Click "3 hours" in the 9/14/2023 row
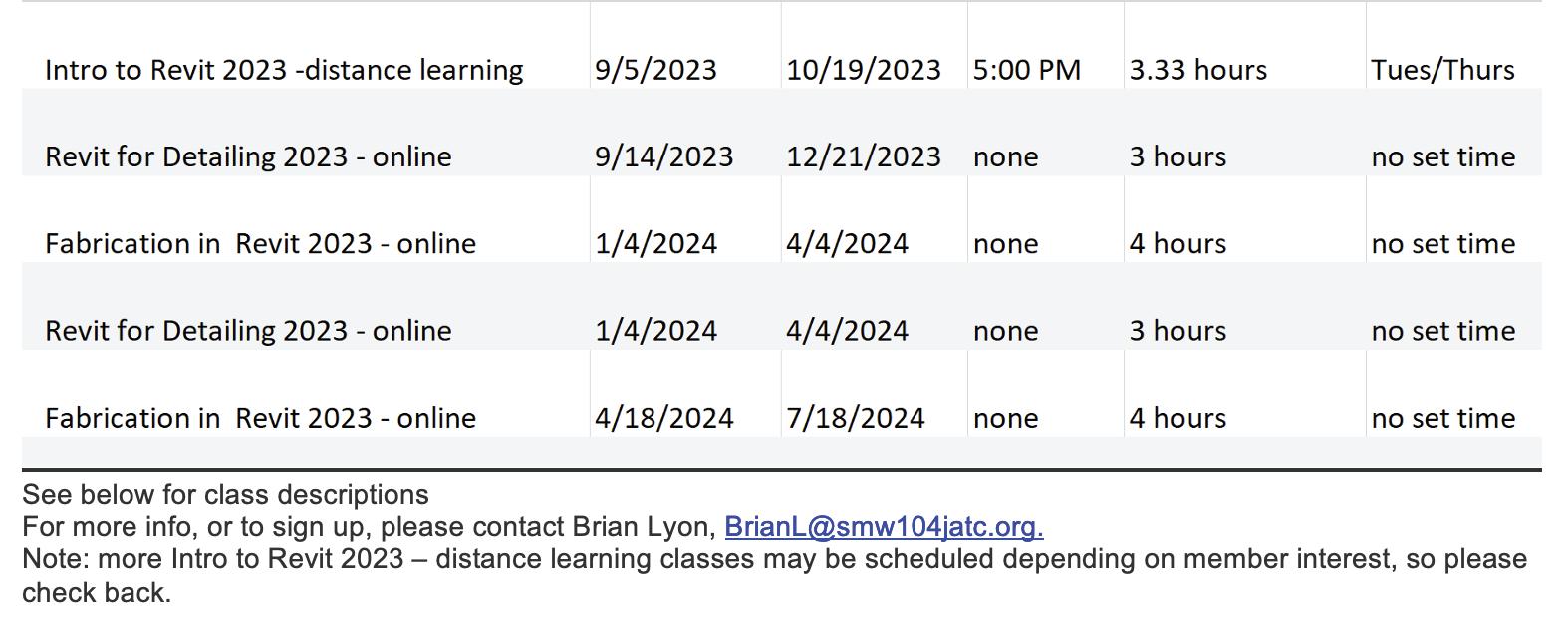The width and height of the screenshot is (1568, 620). [1177, 156]
